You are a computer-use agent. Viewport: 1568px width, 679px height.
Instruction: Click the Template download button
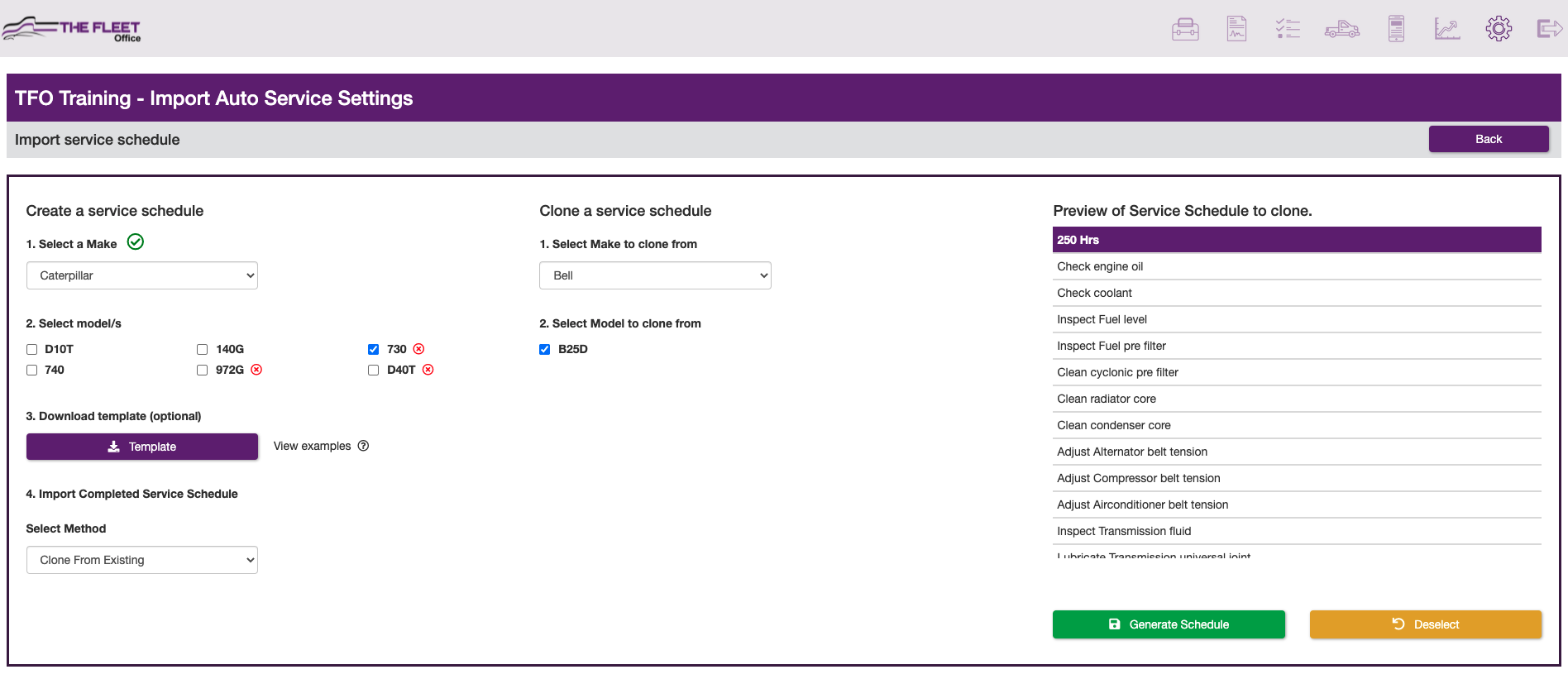142,447
